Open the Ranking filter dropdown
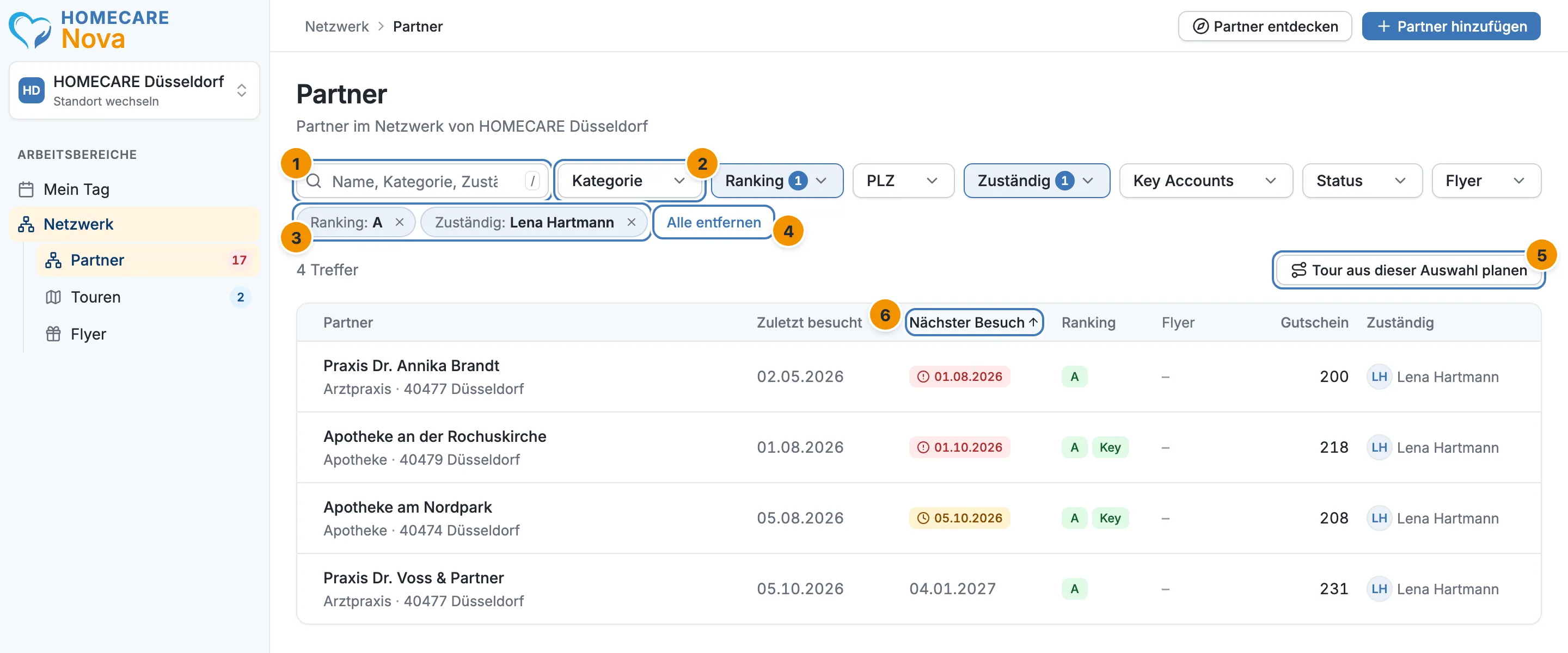 click(777, 181)
